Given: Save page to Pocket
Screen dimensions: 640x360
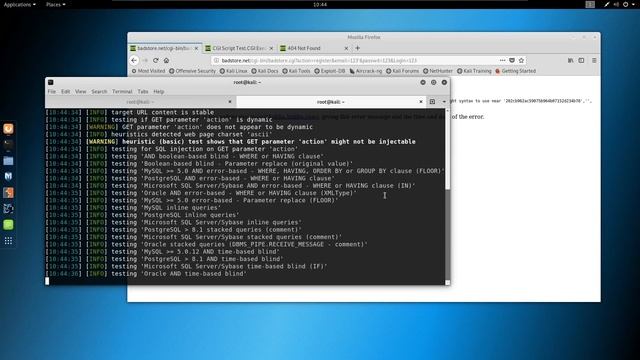Looking at the screenshot, I should point(512,60).
